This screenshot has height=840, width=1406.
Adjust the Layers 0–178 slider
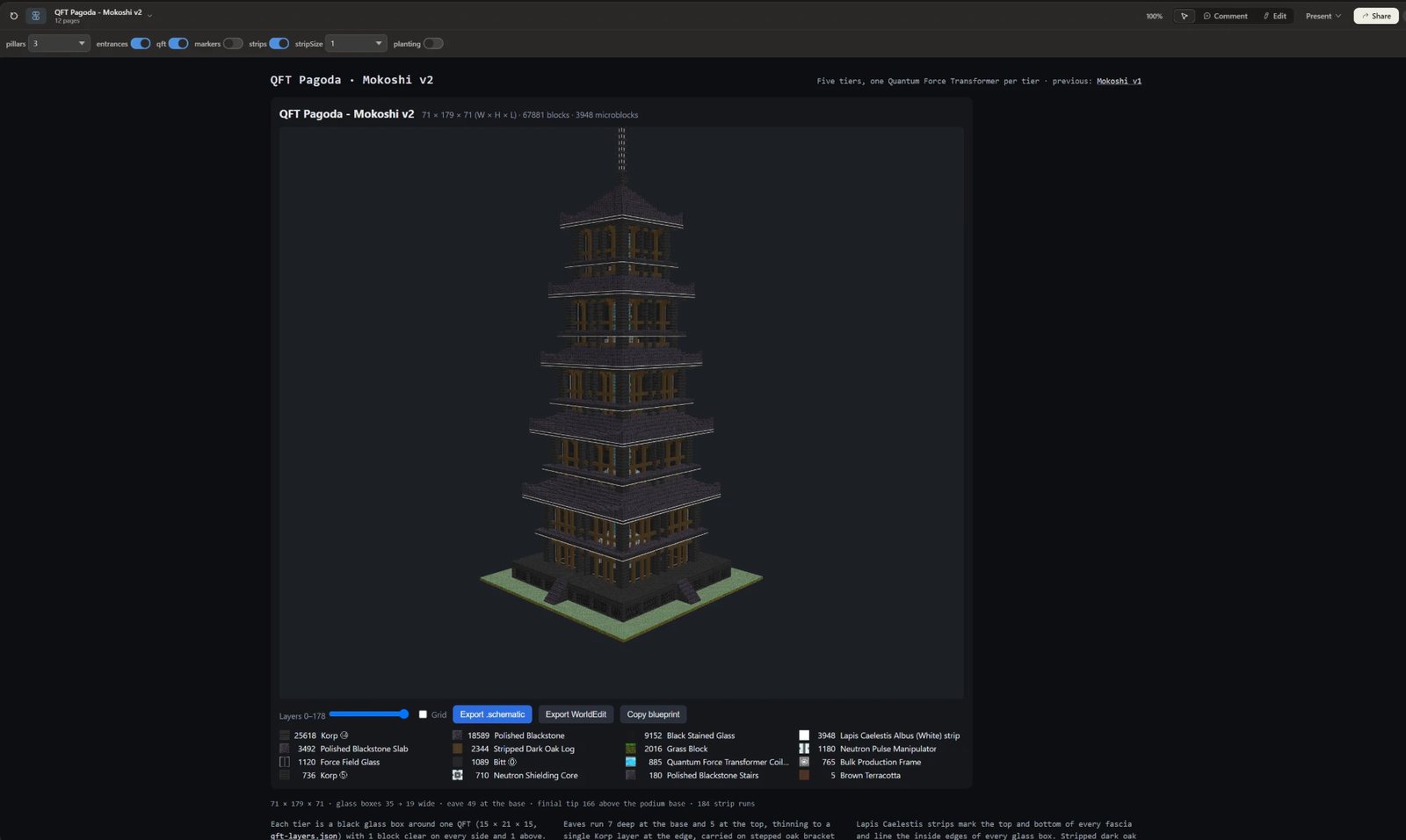pos(369,714)
